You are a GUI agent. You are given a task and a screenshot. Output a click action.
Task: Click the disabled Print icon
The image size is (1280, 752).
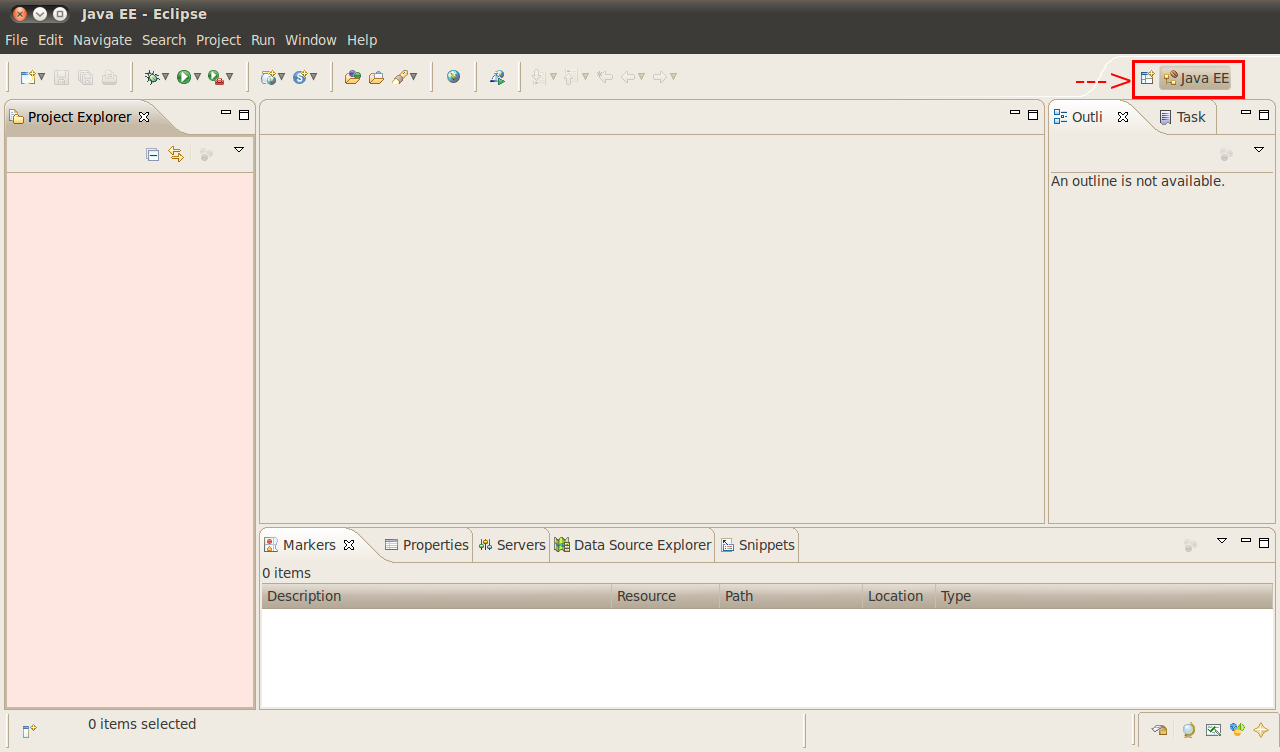(110, 77)
